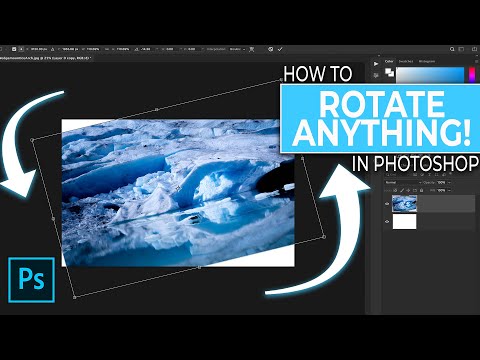
Task: Filter layers by smart object icon
Action: click(x=444, y=175)
